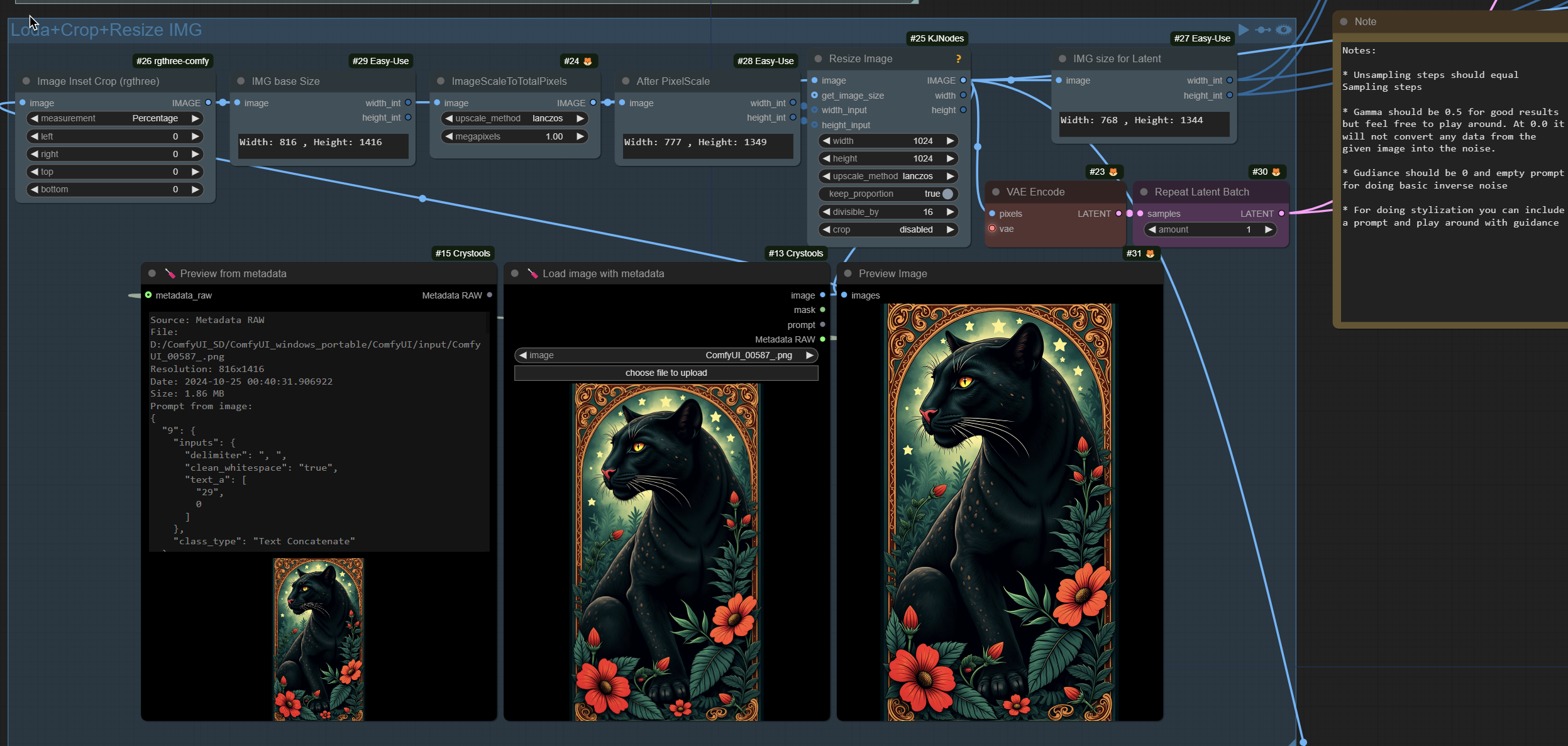Increase the megapixels value arrow
1568x746 pixels.
(580, 136)
